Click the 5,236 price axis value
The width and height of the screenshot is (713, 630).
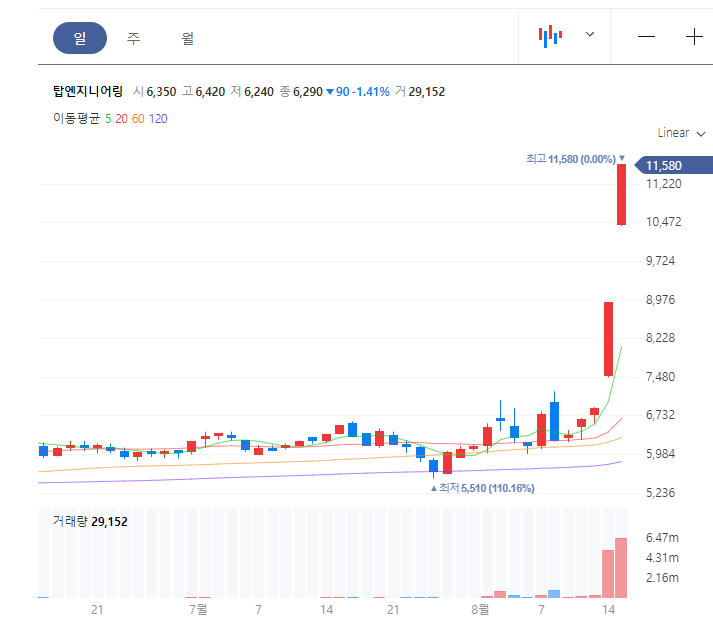pyautogui.click(x=661, y=493)
